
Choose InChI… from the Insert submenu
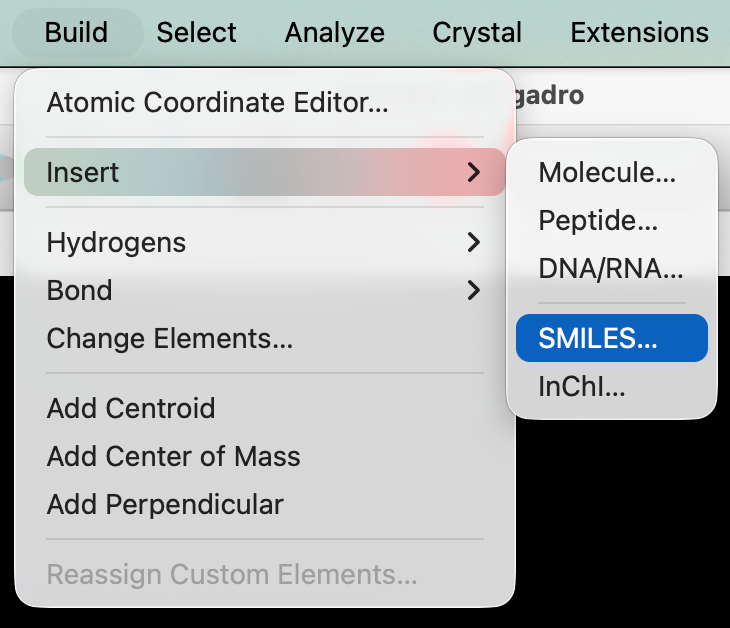(x=582, y=387)
